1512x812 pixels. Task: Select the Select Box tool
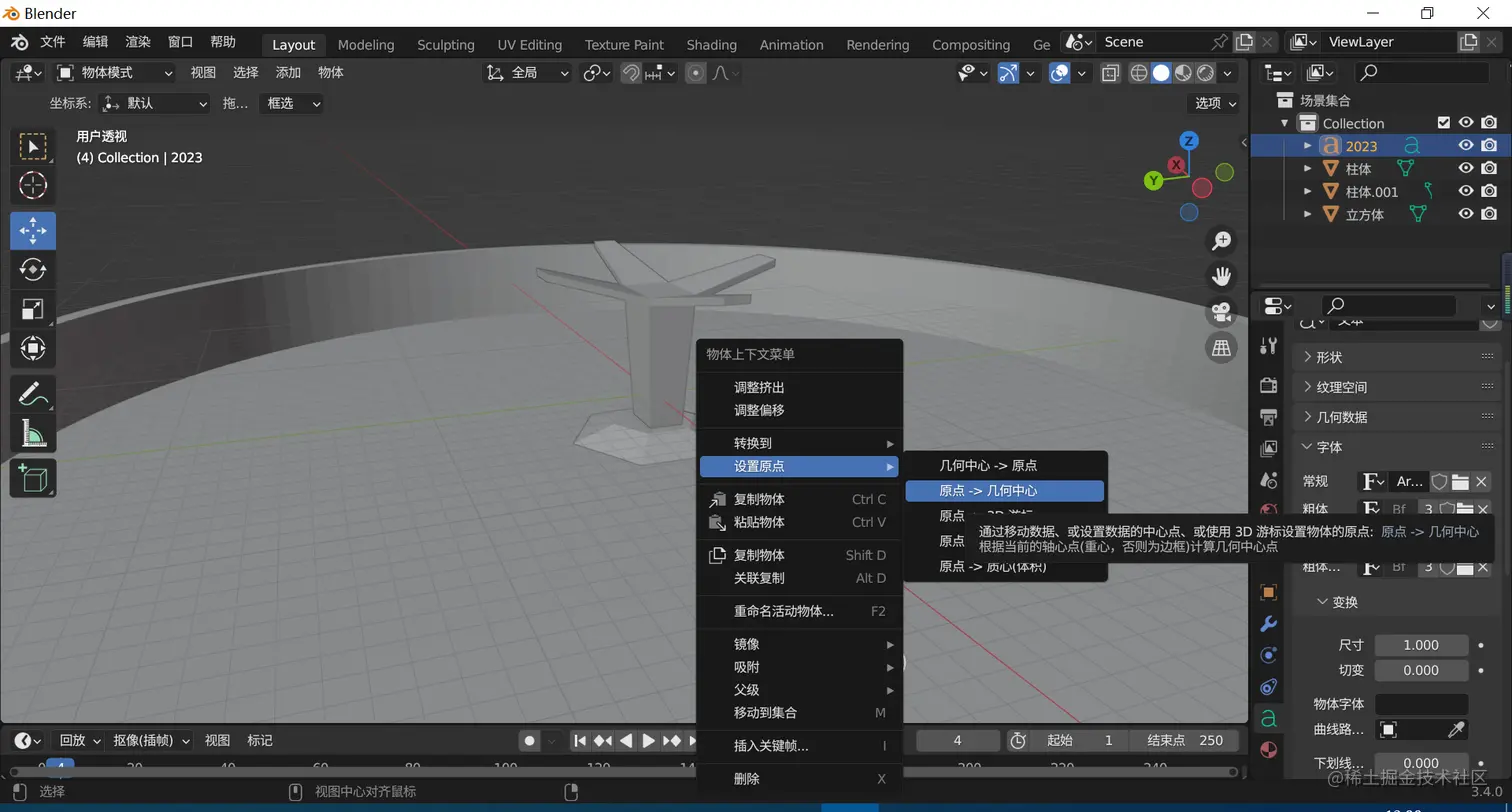click(33, 147)
